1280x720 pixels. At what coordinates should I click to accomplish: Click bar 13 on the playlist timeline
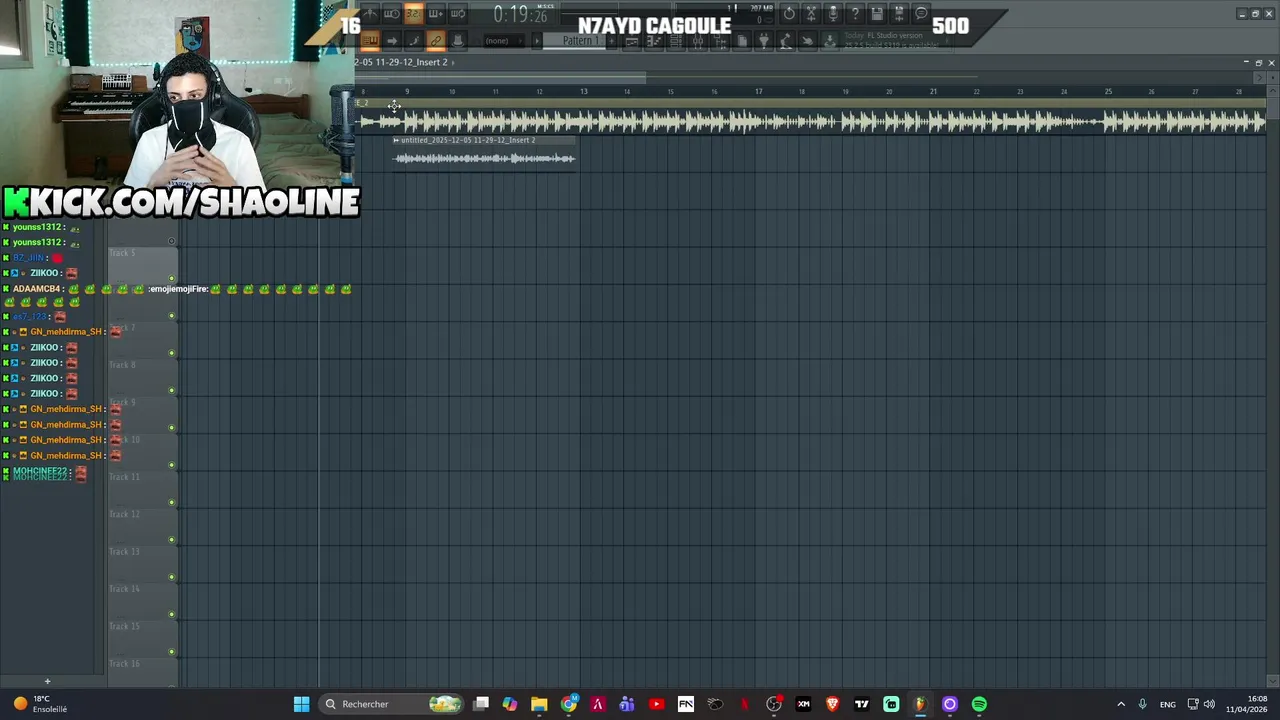[584, 92]
